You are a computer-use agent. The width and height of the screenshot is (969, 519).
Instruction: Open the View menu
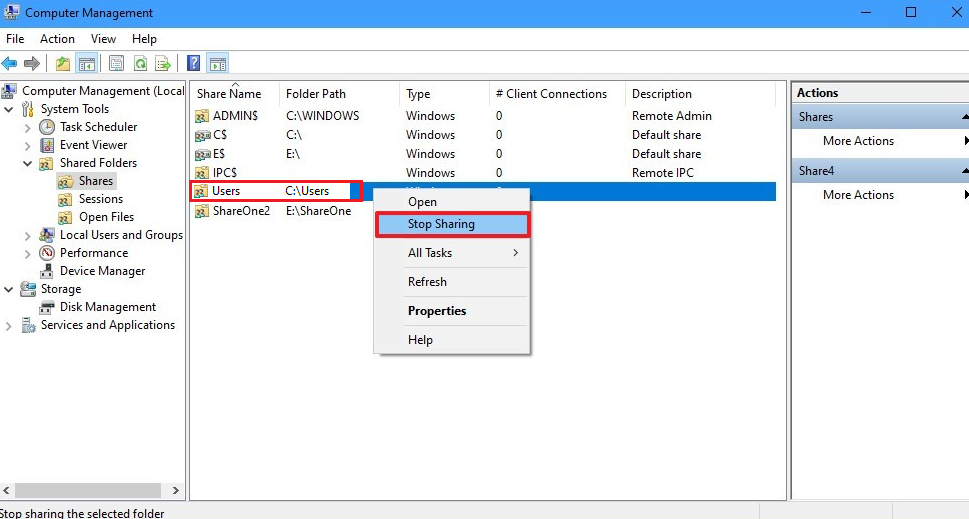click(103, 39)
